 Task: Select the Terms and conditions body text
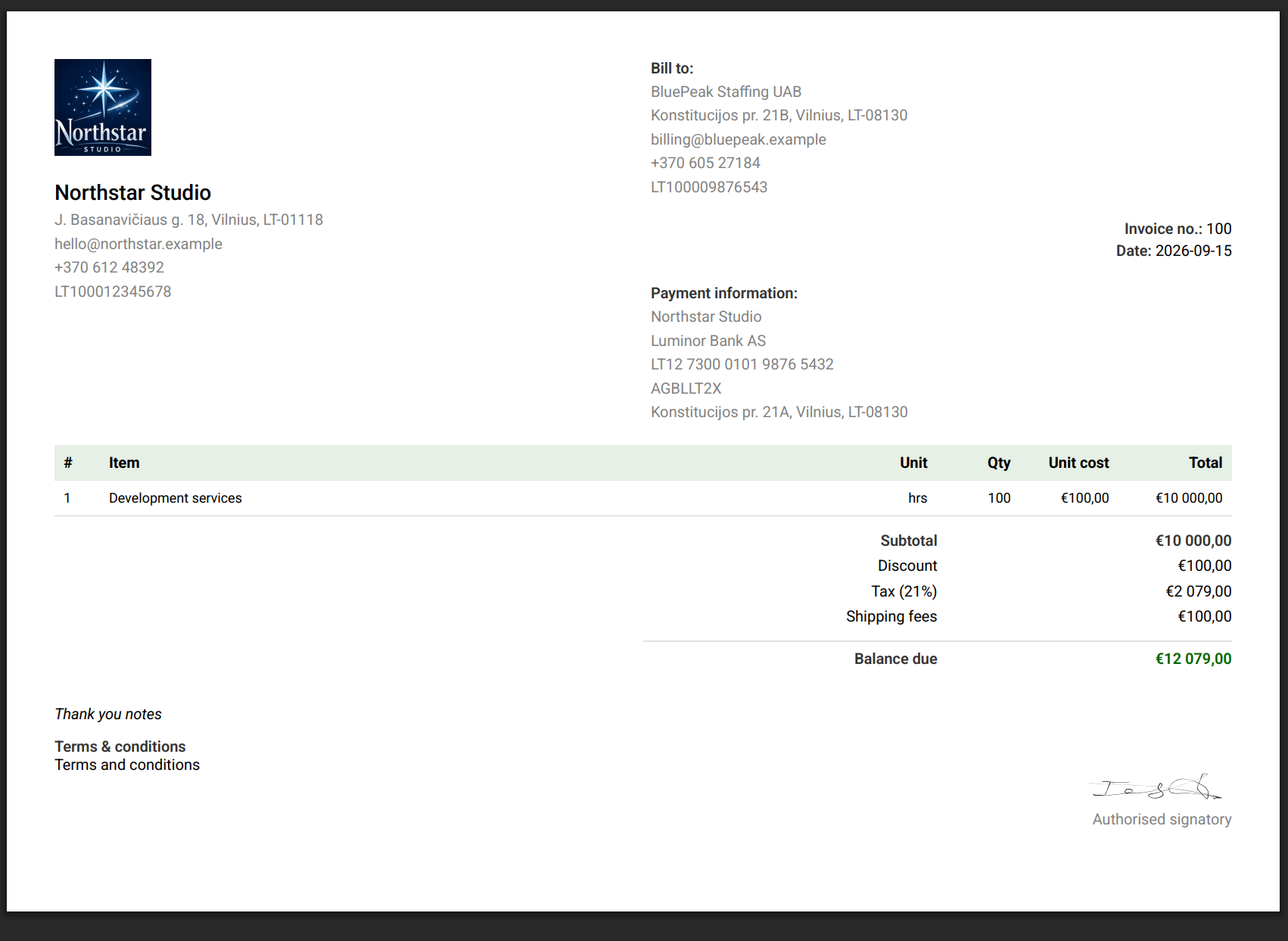coord(127,765)
